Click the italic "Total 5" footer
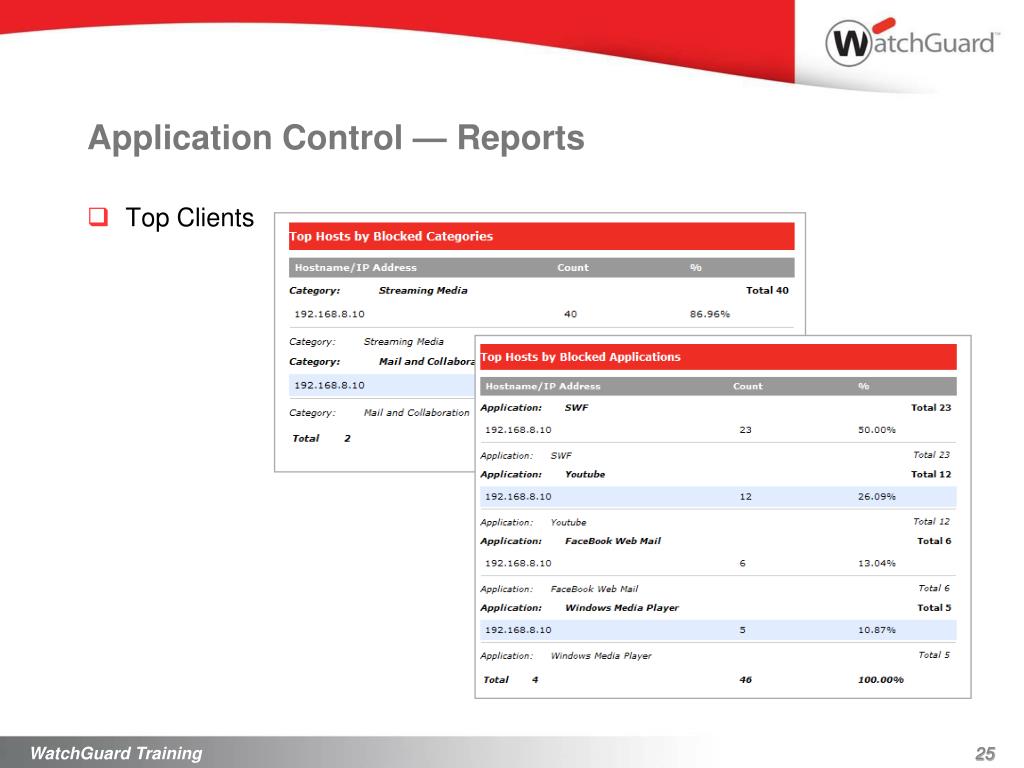1024x768 pixels. [934, 654]
